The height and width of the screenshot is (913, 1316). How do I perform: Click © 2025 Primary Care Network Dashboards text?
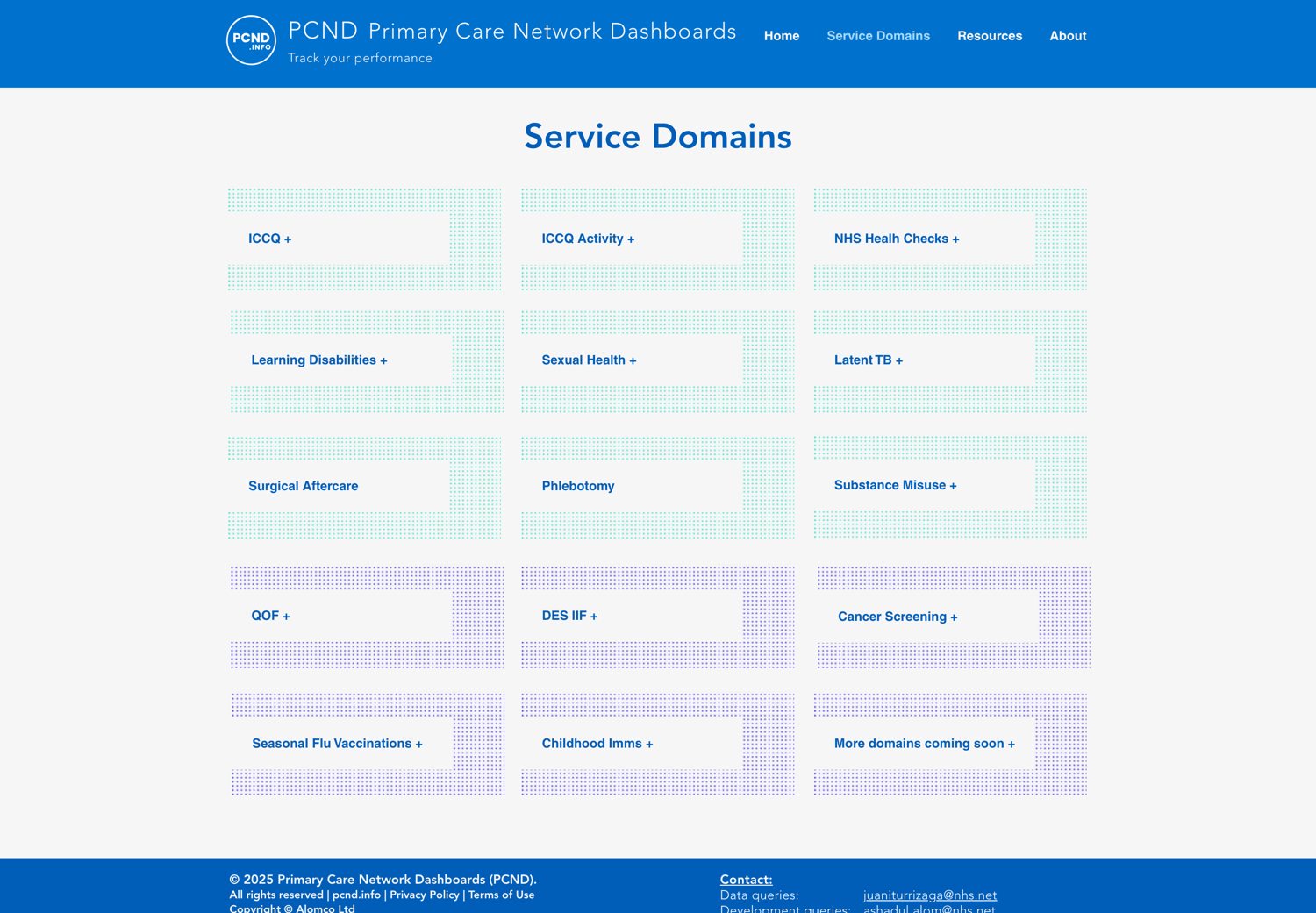pos(383,880)
